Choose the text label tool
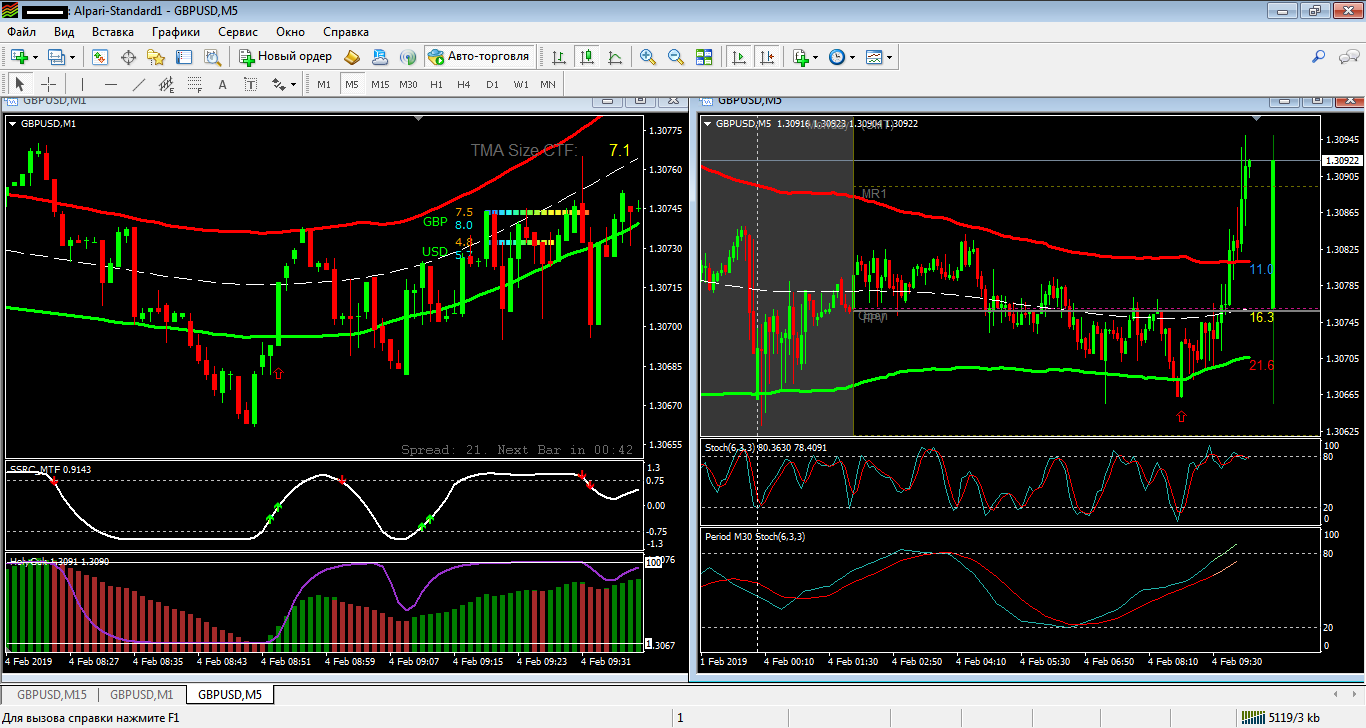 pyautogui.click(x=223, y=84)
